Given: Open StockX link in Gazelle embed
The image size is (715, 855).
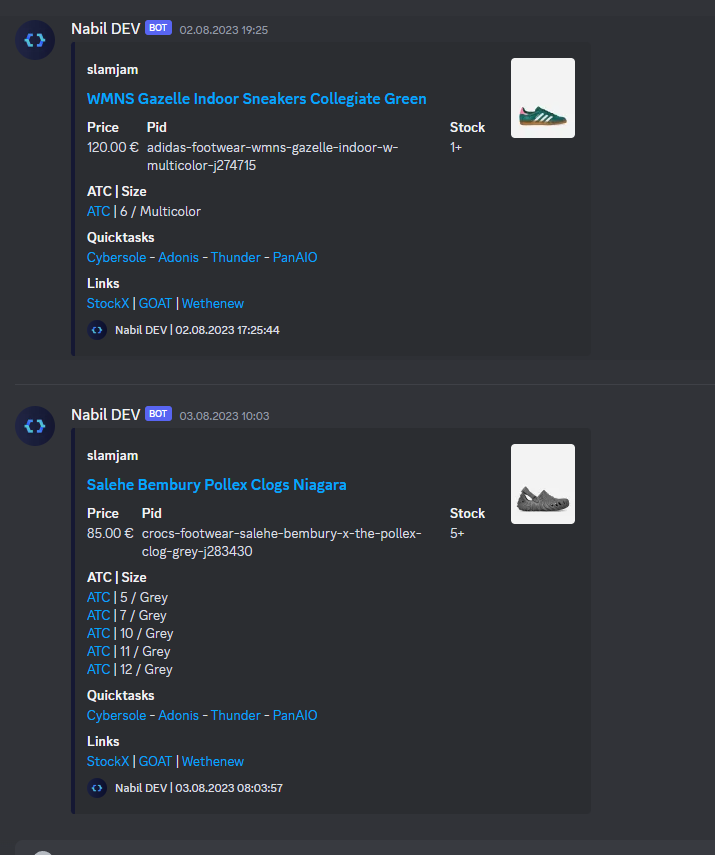Looking at the screenshot, I should coord(108,304).
